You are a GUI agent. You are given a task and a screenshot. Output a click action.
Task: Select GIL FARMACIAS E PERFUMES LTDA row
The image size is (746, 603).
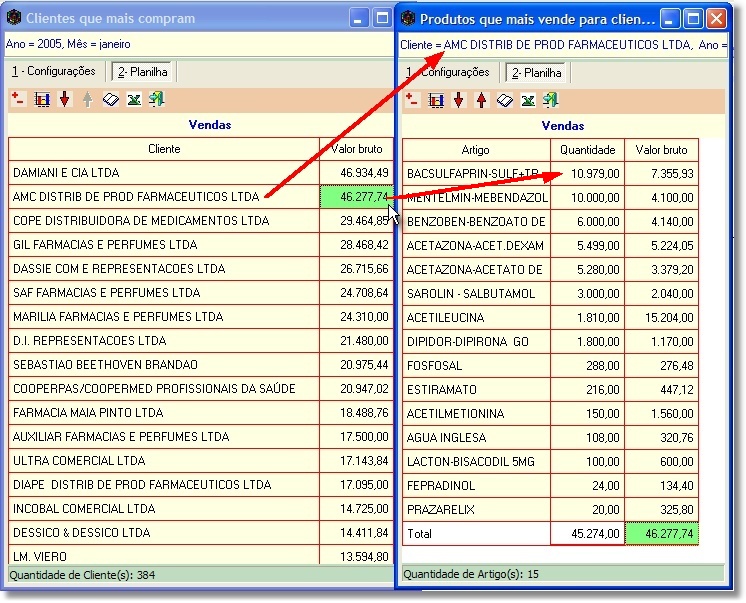tap(164, 245)
